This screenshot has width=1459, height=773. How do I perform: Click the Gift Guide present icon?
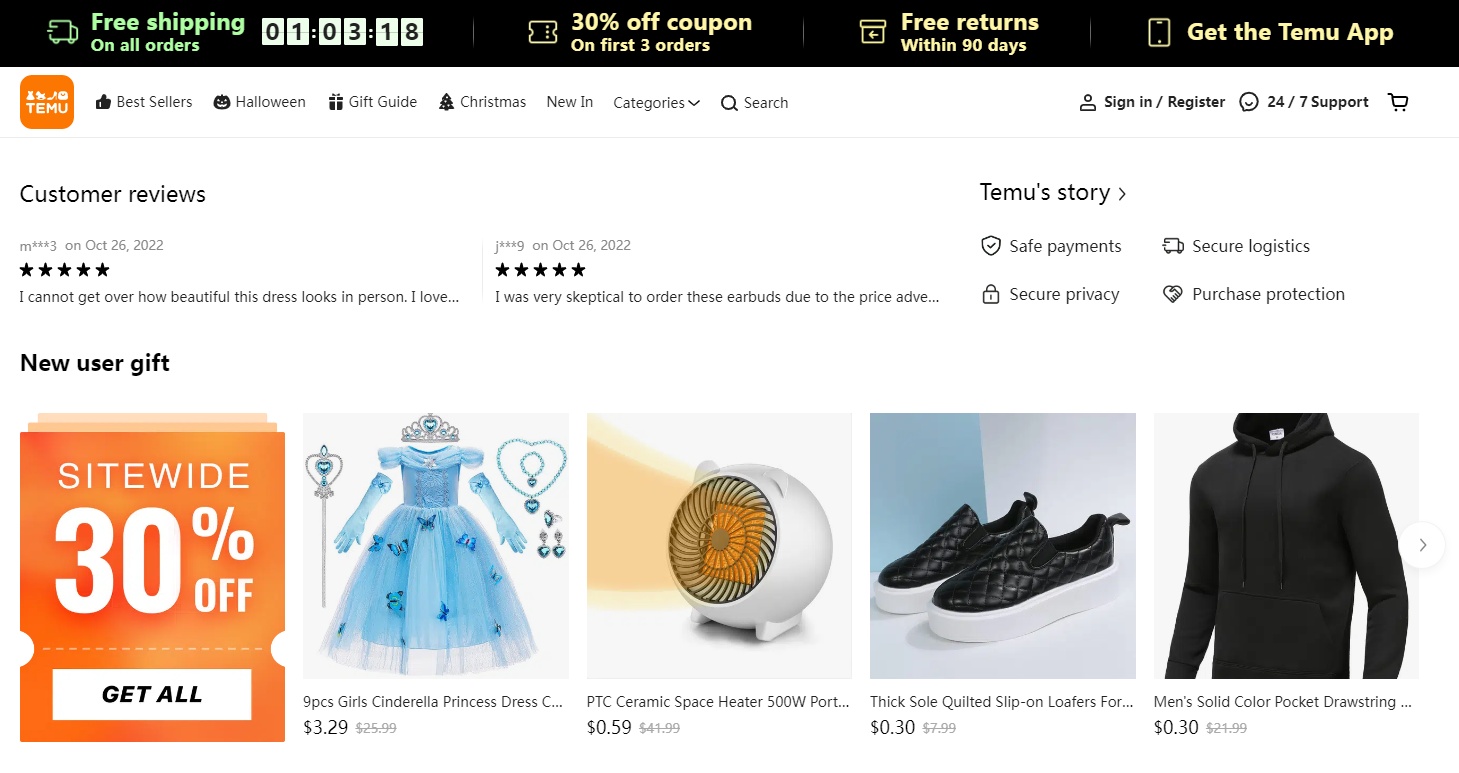click(336, 102)
